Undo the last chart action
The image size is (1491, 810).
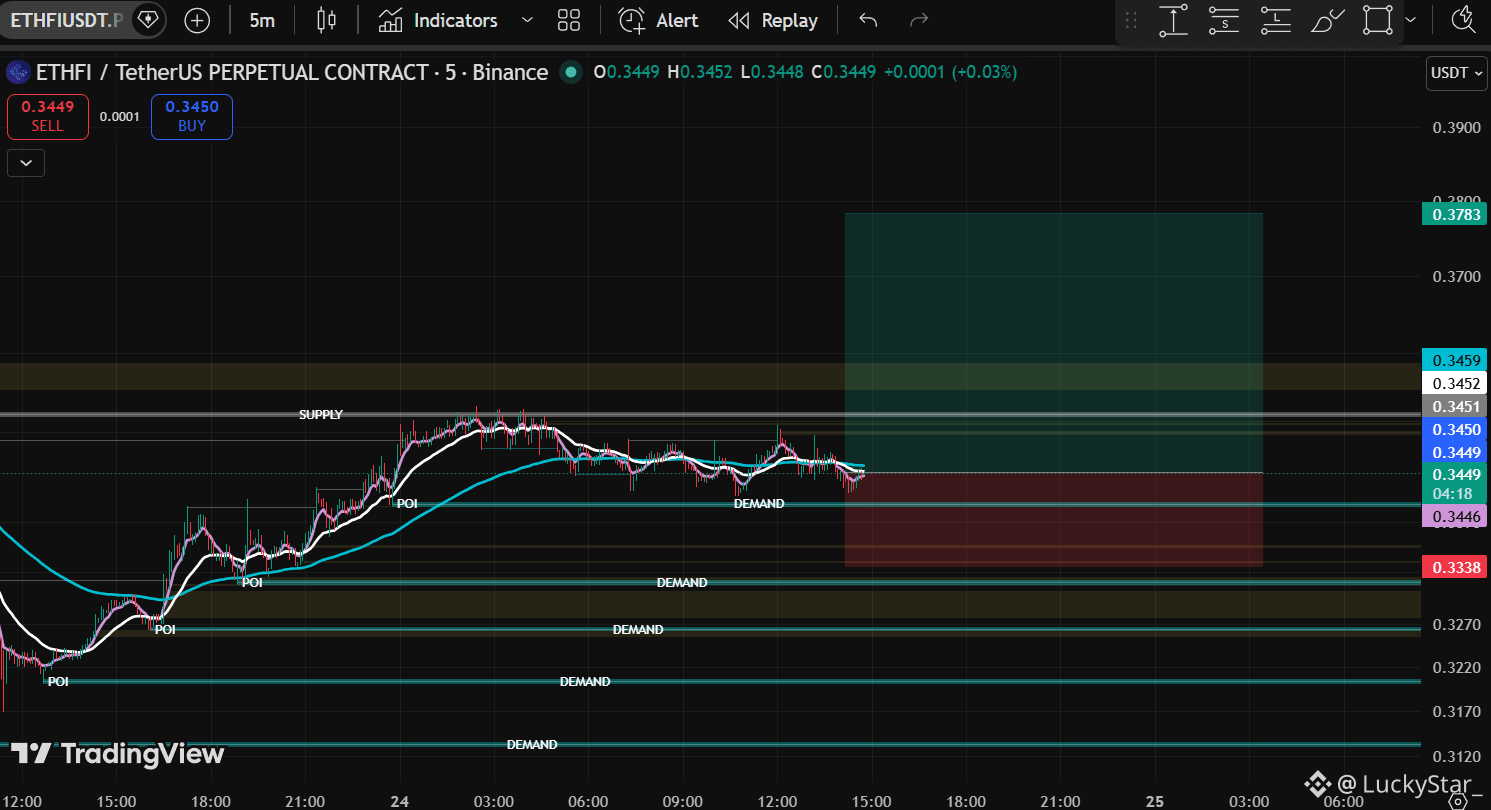868,20
